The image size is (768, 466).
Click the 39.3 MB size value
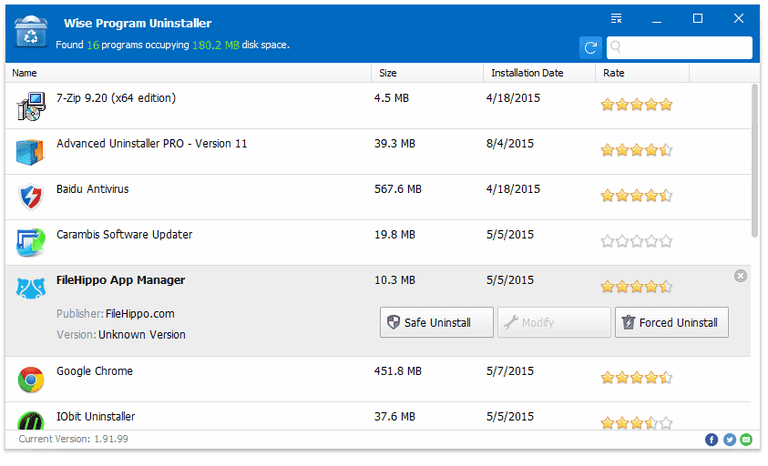395,144
